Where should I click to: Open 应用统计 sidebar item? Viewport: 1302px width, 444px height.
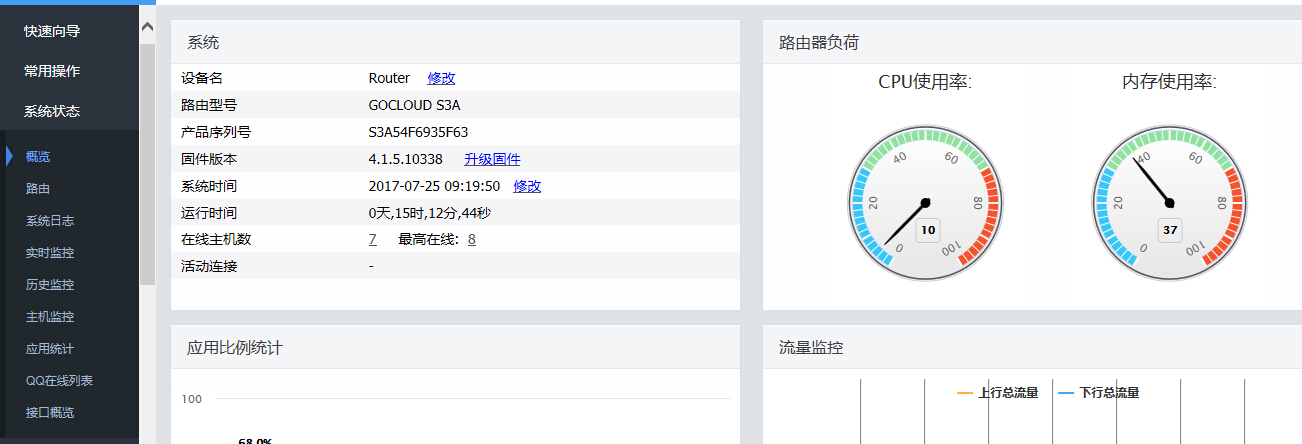(x=50, y=348)
